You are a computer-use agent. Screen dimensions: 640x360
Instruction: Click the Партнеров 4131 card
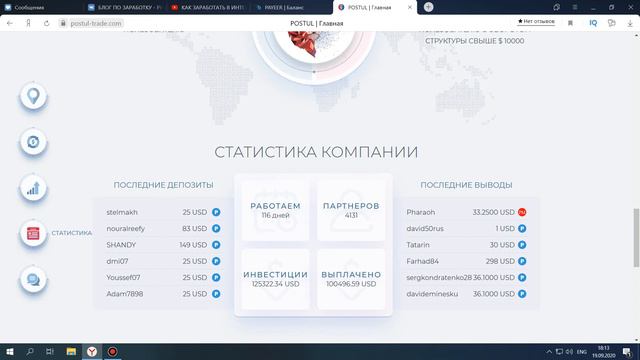pyautogui.click(x=351, y=210)
